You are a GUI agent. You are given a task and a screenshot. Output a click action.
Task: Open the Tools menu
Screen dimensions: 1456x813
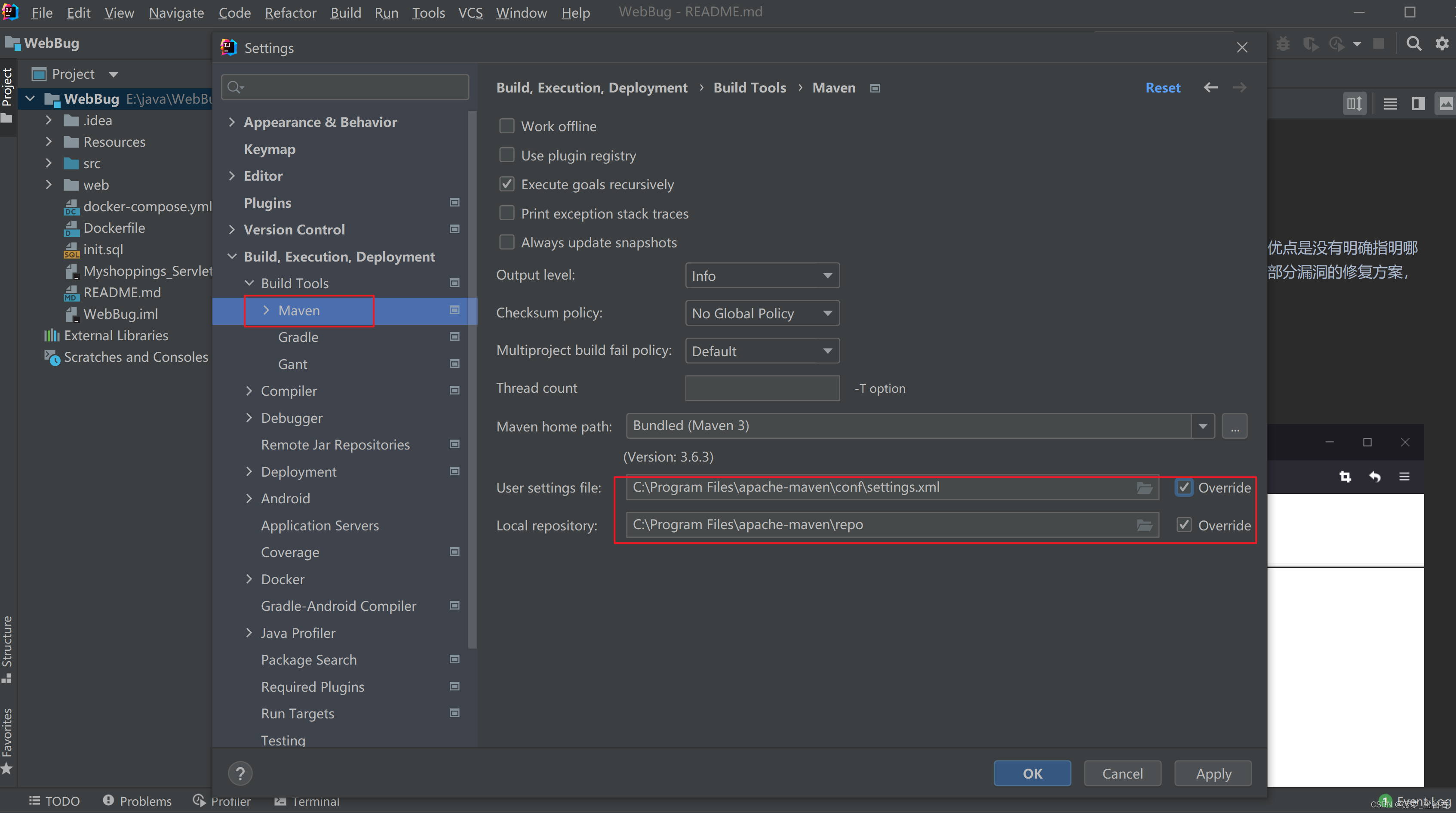tap(428, 12)
